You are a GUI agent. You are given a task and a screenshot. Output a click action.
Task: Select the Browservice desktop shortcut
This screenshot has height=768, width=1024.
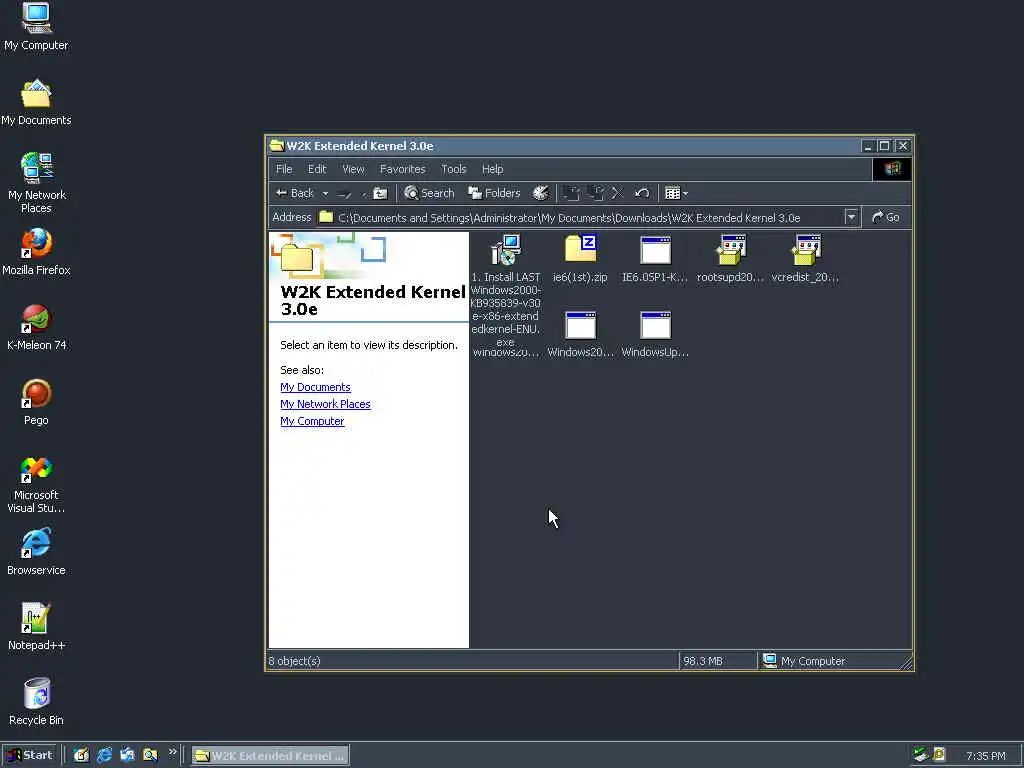click(37, 552)
